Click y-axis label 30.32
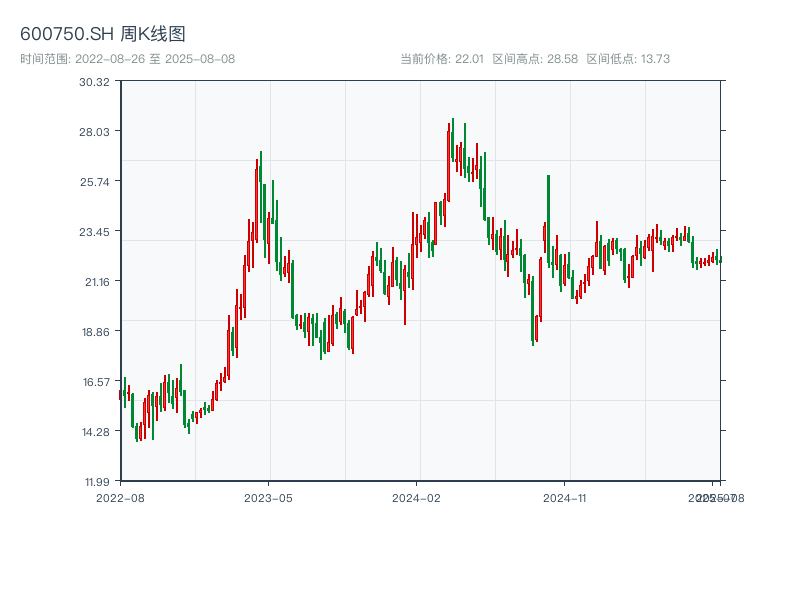This screenshot has width=800, height=600. [94, 82]
